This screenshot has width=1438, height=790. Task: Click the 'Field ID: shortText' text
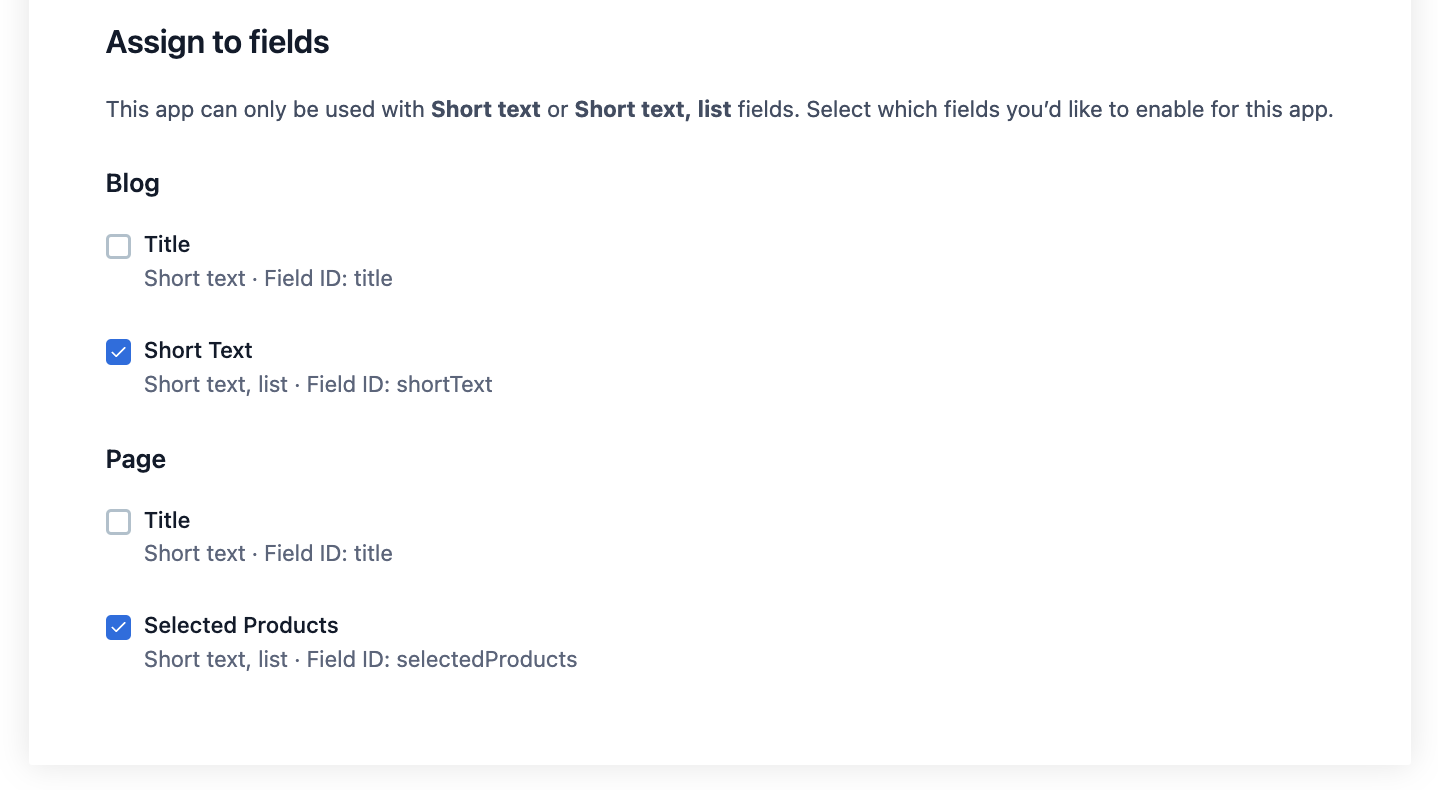[x=399, y=384]
